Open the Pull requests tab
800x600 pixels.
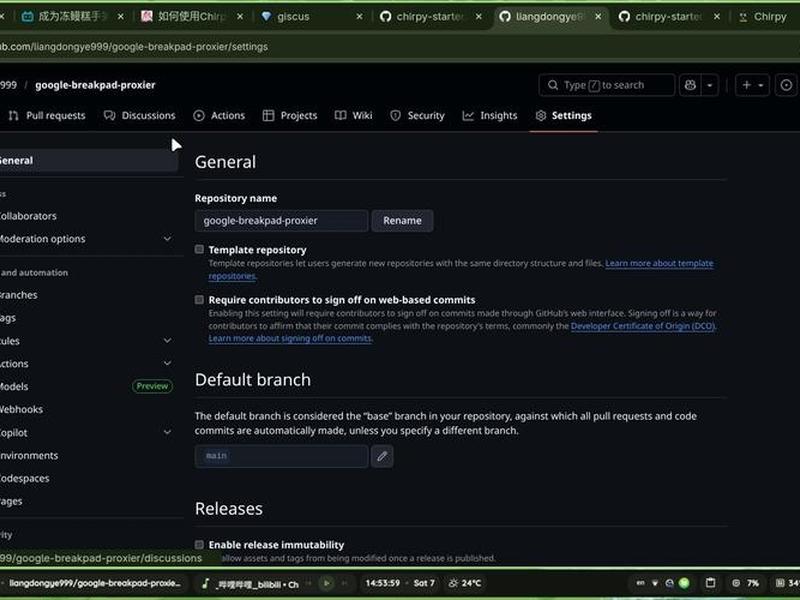pyautogui.click(x=47, y=116)
